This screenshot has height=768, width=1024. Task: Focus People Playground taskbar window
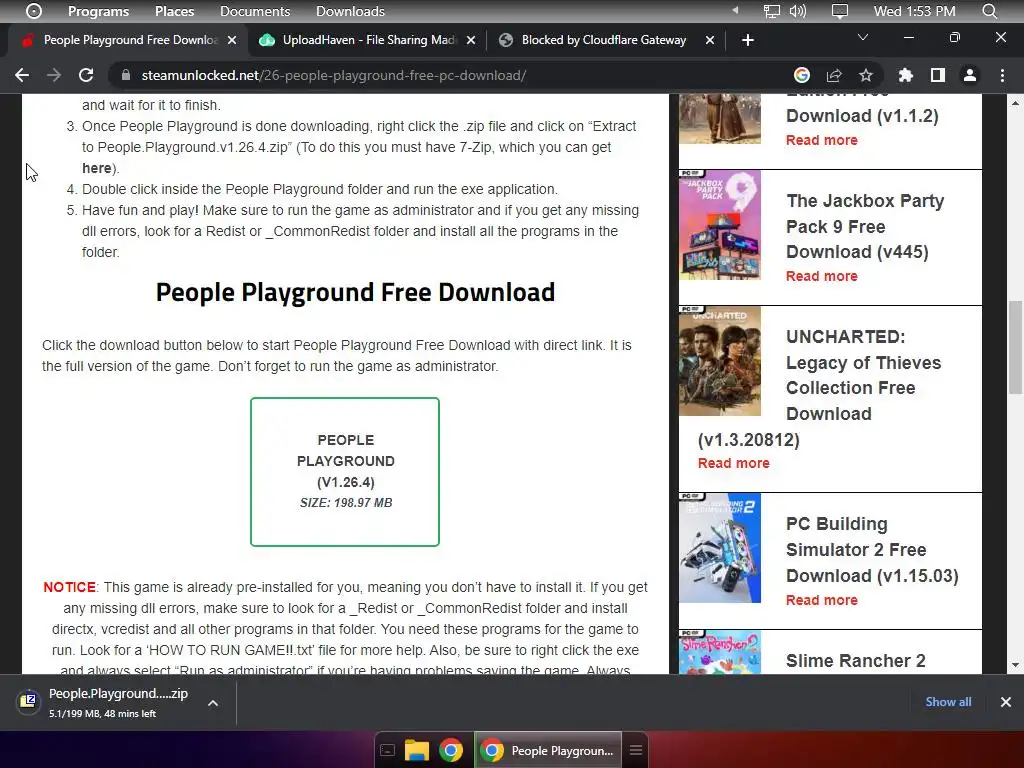(549, 750)
